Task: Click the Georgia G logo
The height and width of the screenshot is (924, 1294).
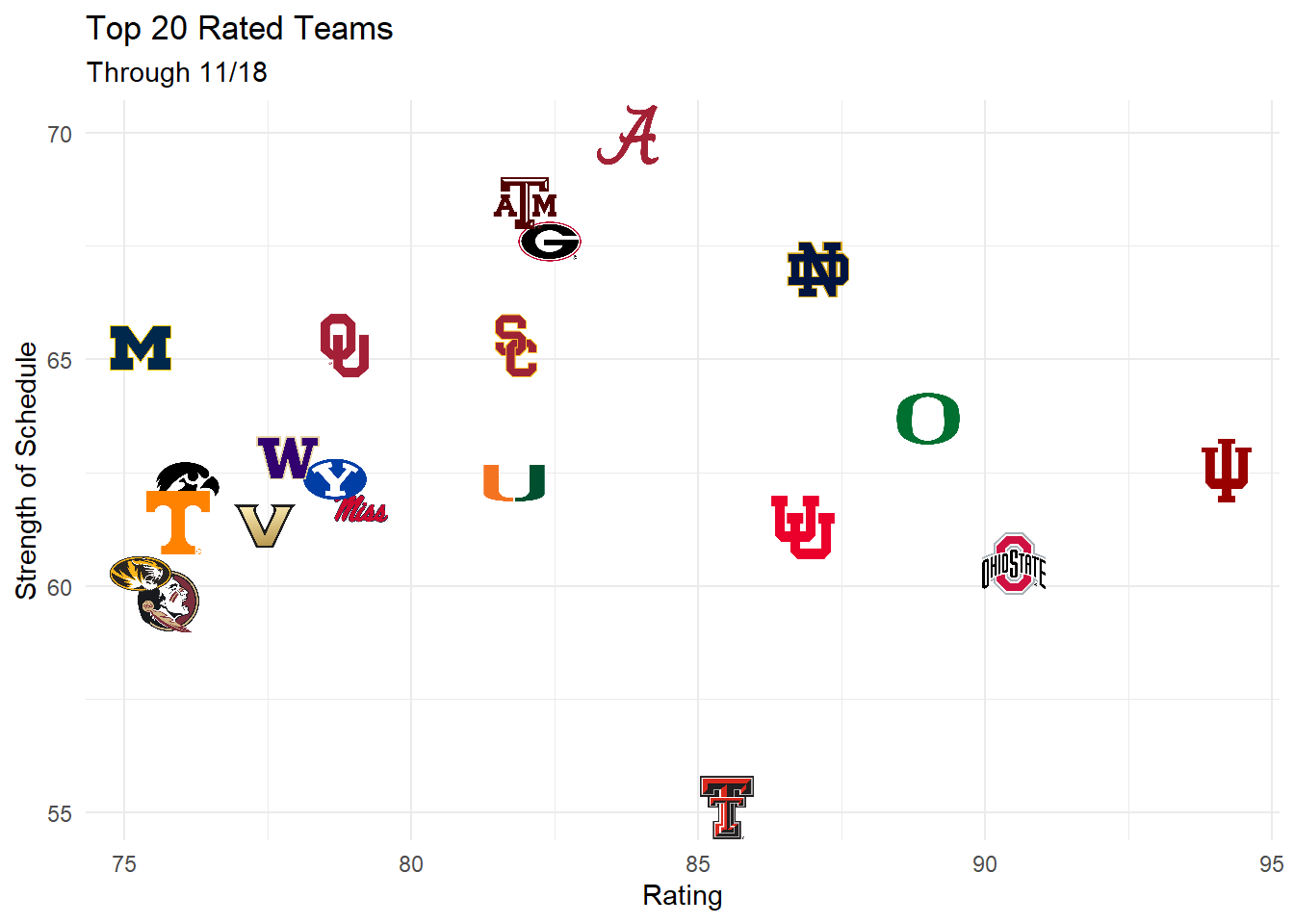Action: [x=550, y=242]
